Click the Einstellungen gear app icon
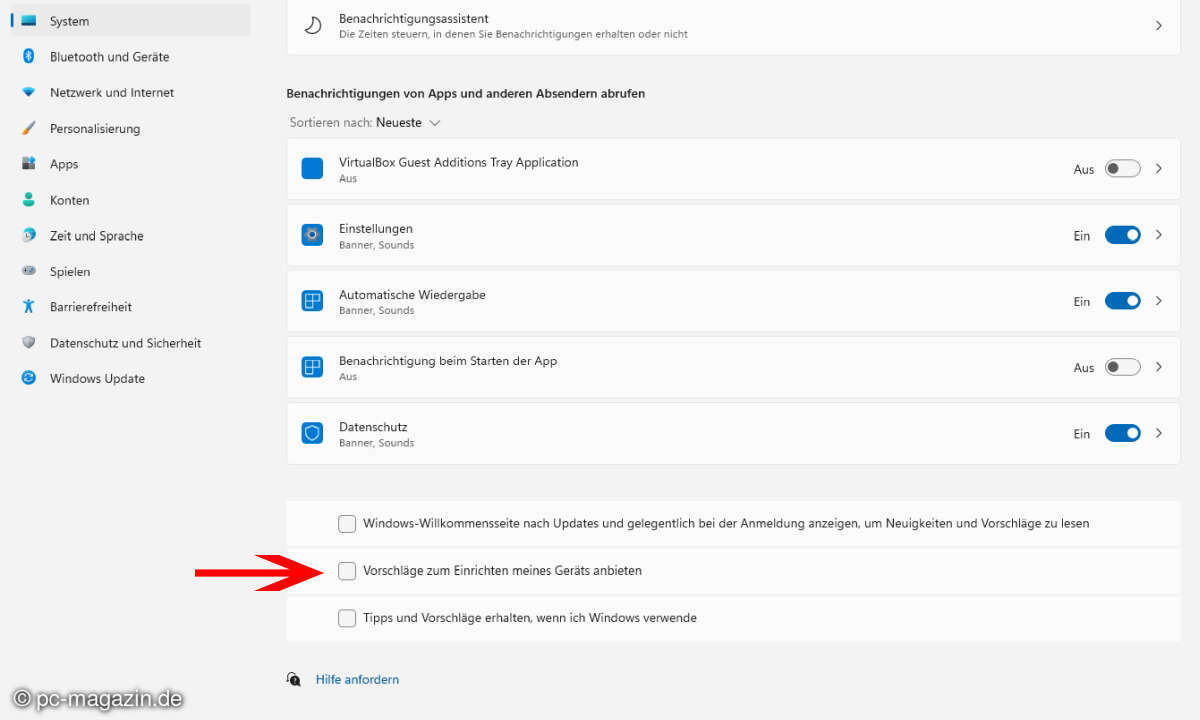This screenshot has width=1200, height=720. [x=312, y=235]
